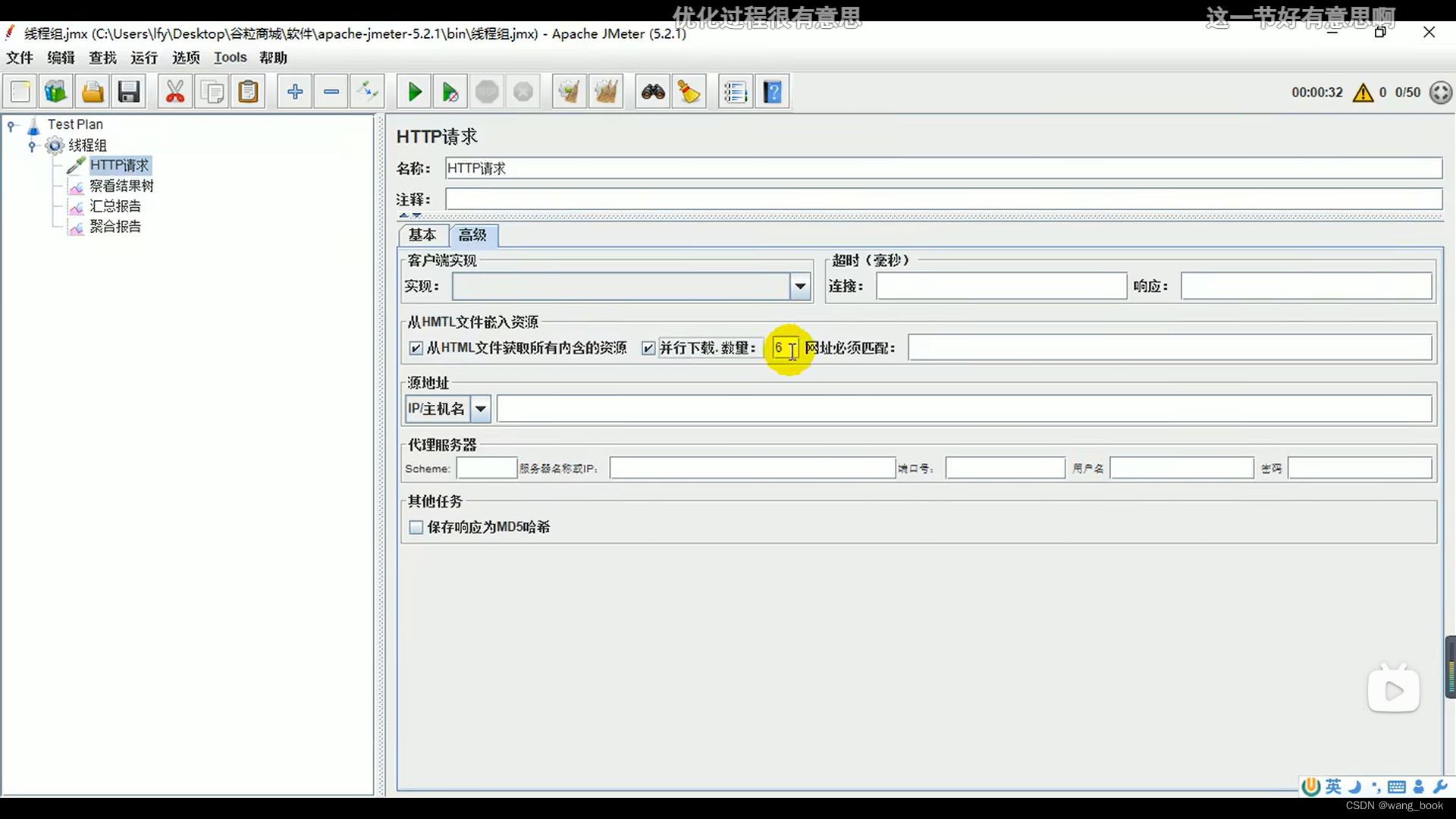Viewport: 1456px width, 819px height.
Task: Click the Copy icon in toolbar
Action: pos(212,92)
